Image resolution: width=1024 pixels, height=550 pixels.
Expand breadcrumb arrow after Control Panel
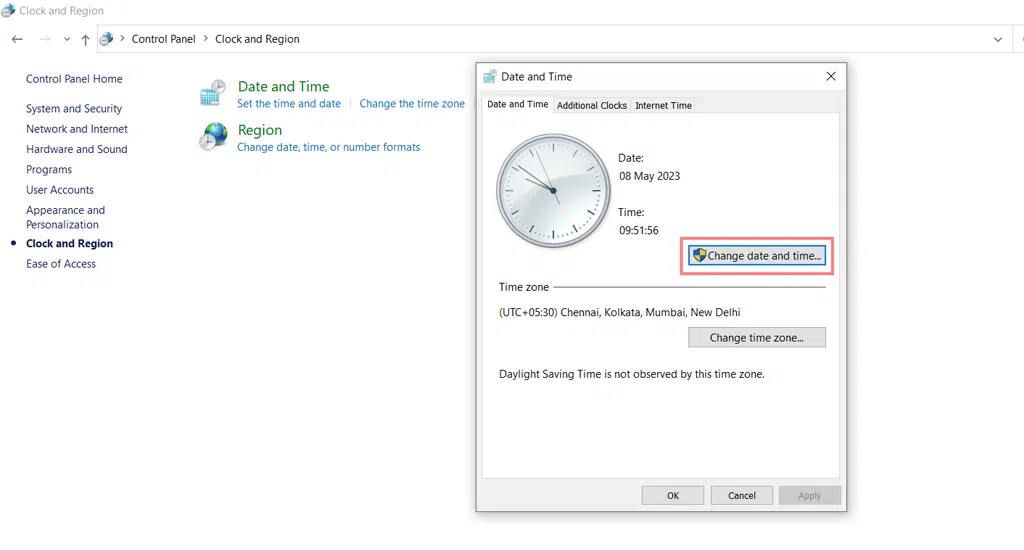click(x=206, y=39)
